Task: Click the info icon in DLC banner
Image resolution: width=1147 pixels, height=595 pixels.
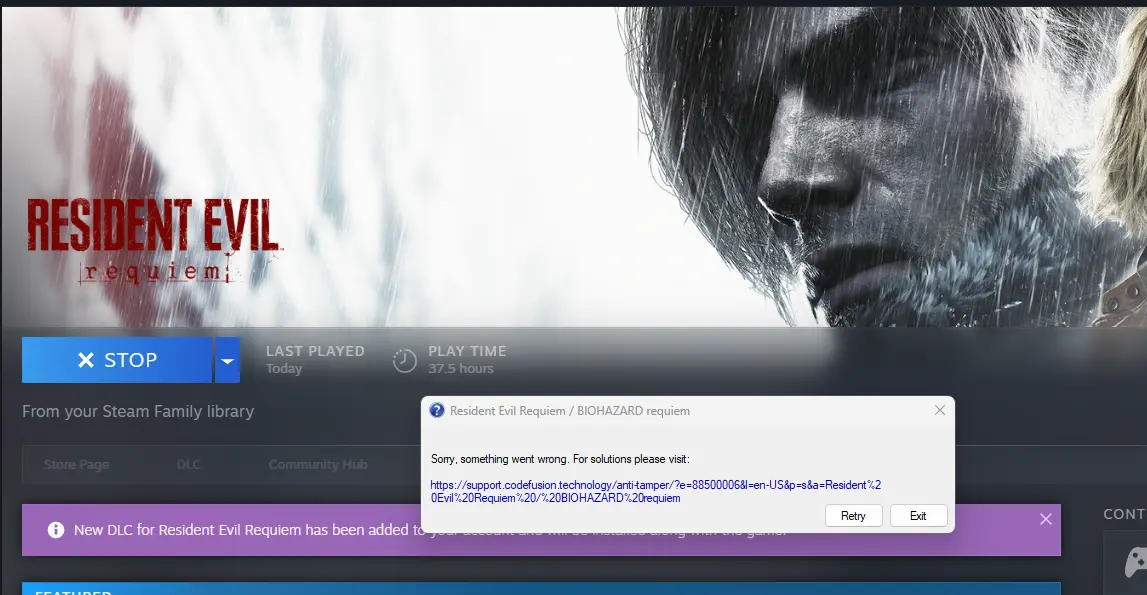Action: [56, 530]
